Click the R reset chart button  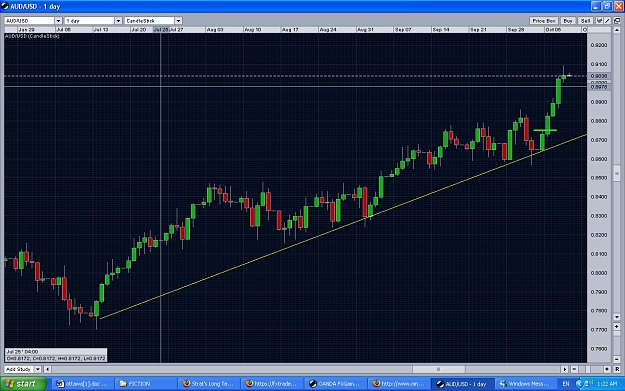[x=617, y=369]
